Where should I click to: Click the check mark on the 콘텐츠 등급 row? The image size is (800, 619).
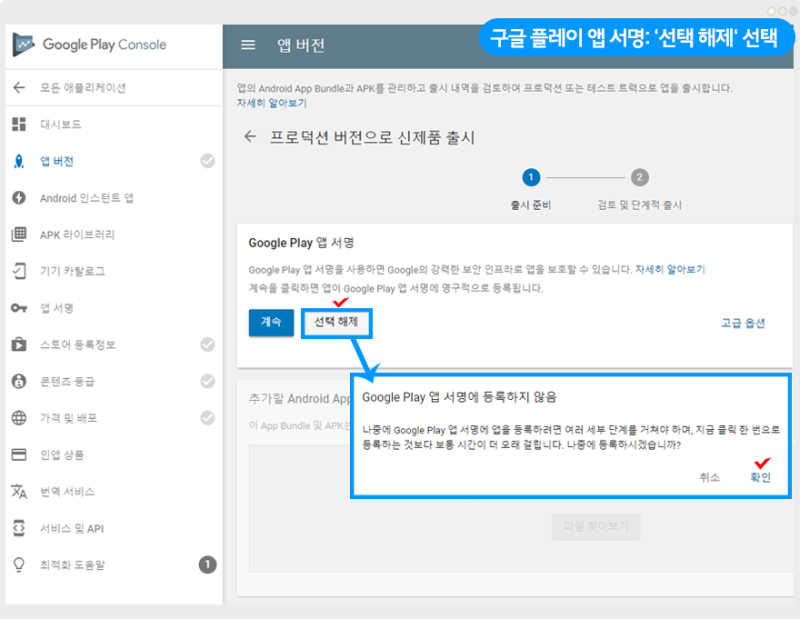[208, 381]
